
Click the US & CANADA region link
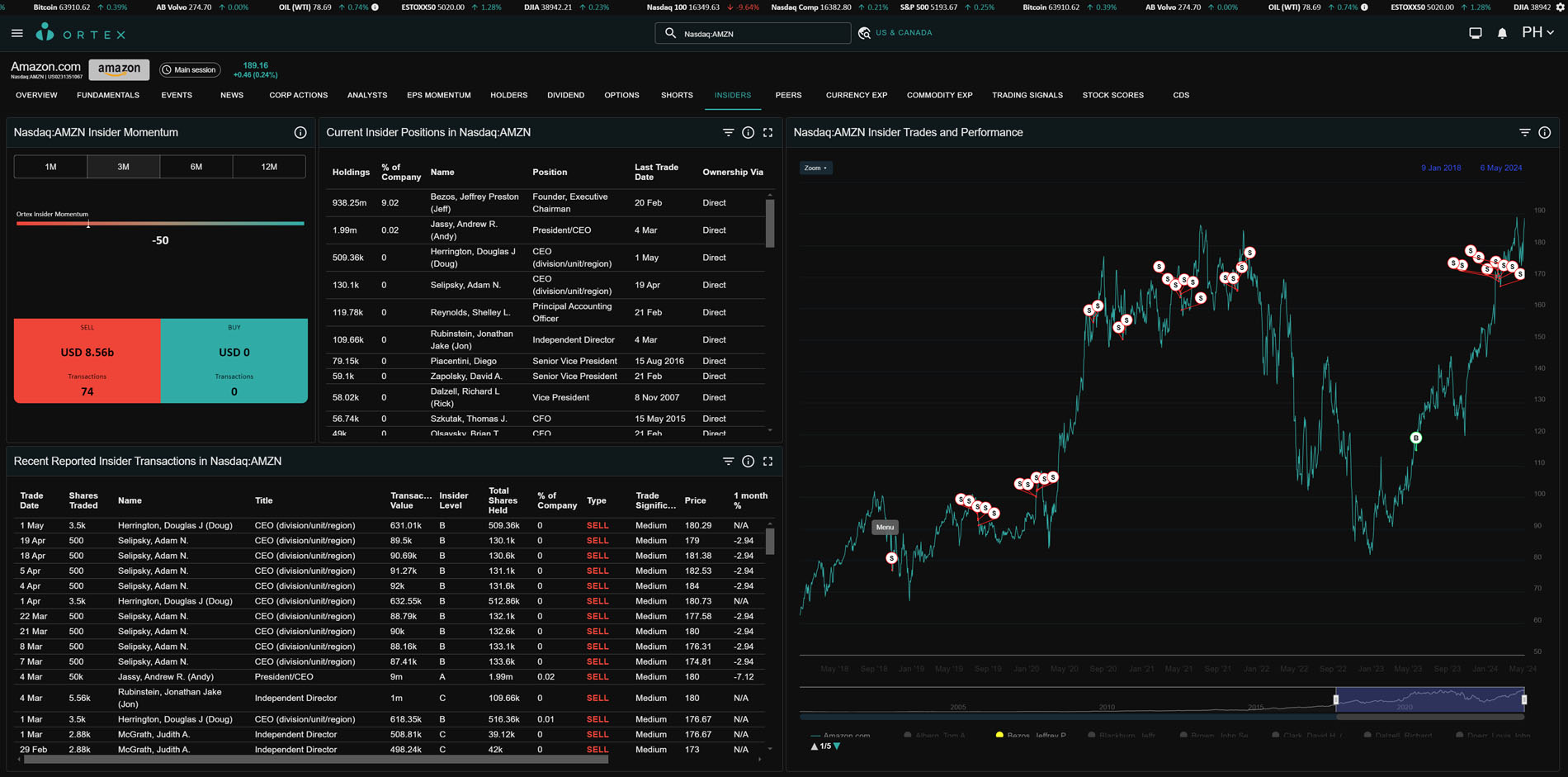pos(904,33)
